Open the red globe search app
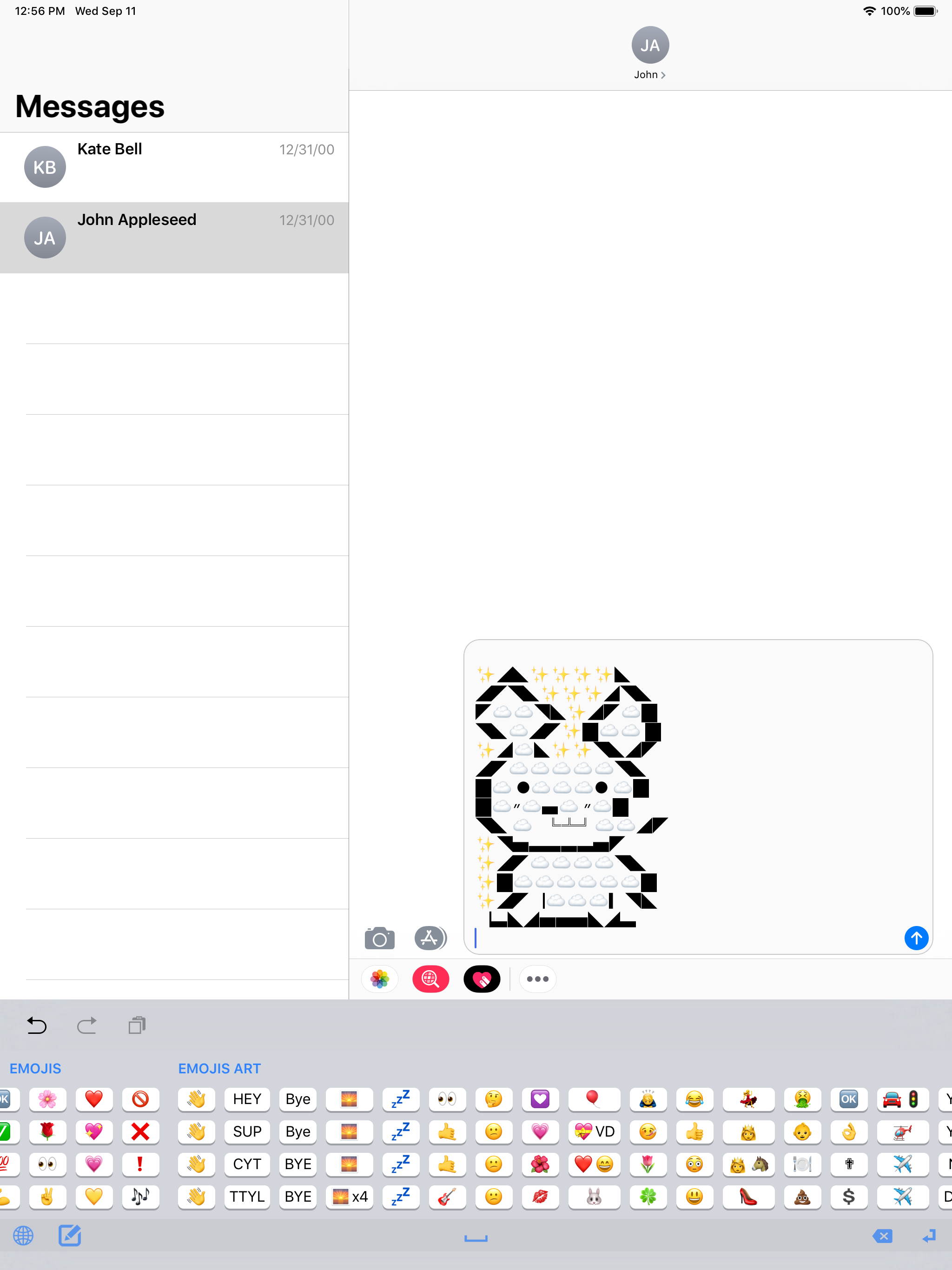Viewport: 952px width, 1270px height. (430, 979)
